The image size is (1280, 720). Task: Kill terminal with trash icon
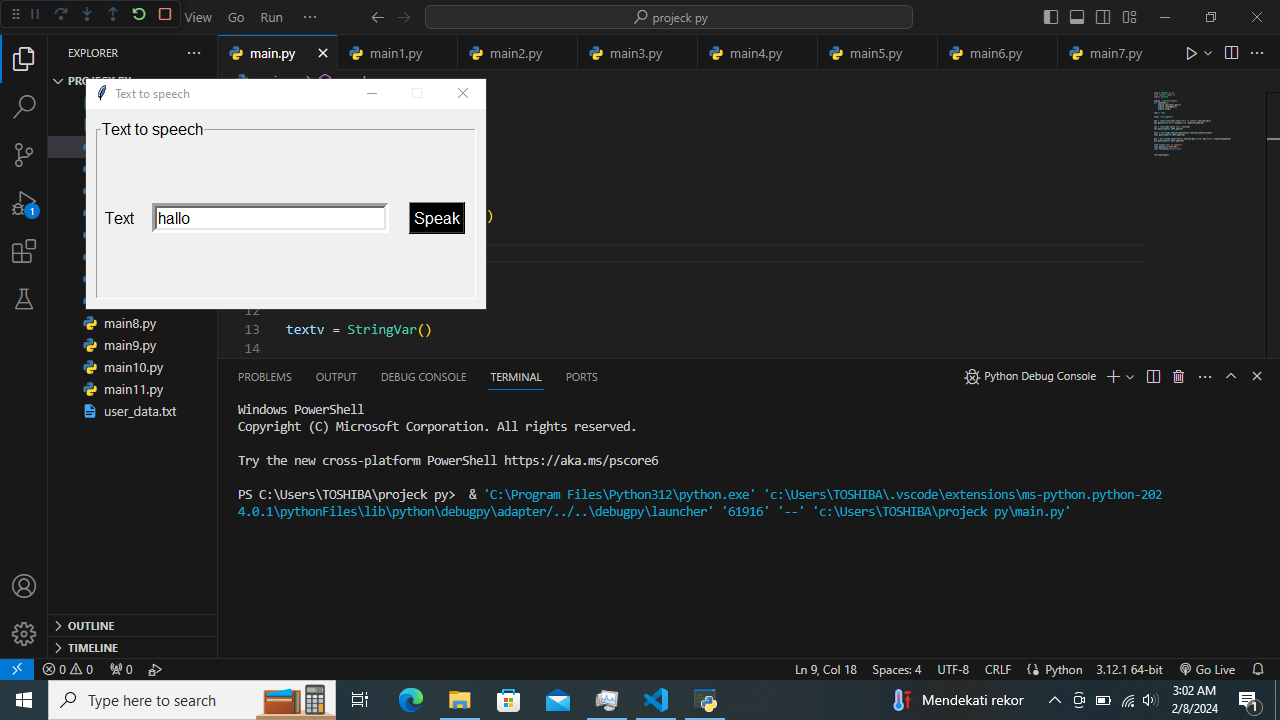[x=1178, y=377]
